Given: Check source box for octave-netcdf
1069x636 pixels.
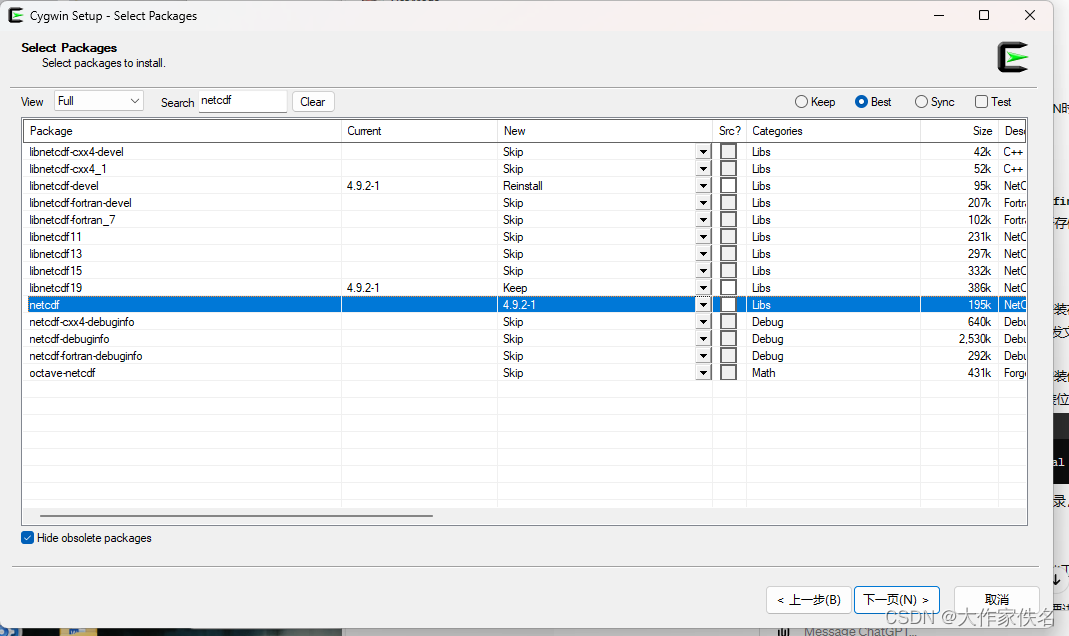Looking at the screenshot, I should click(x=728, y=373).
